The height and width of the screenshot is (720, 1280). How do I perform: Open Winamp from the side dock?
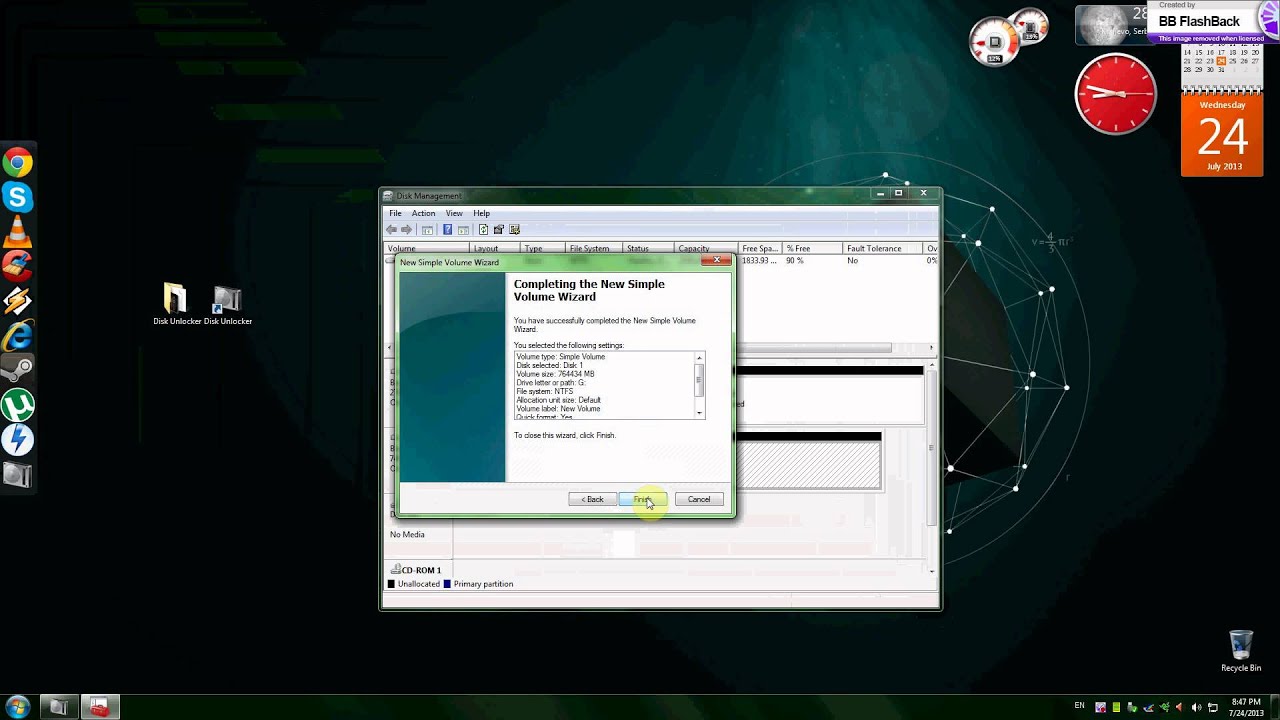pos(17,301)
